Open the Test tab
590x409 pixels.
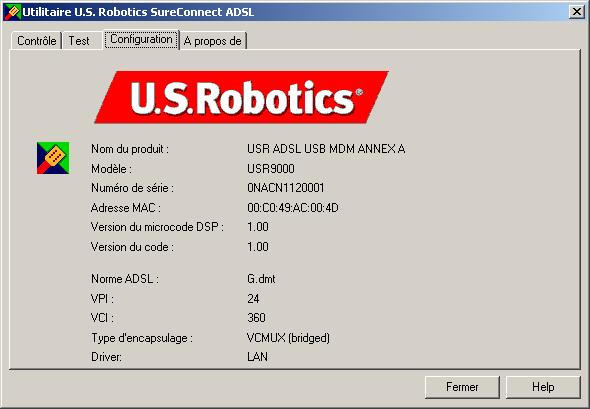pos(79,41)
